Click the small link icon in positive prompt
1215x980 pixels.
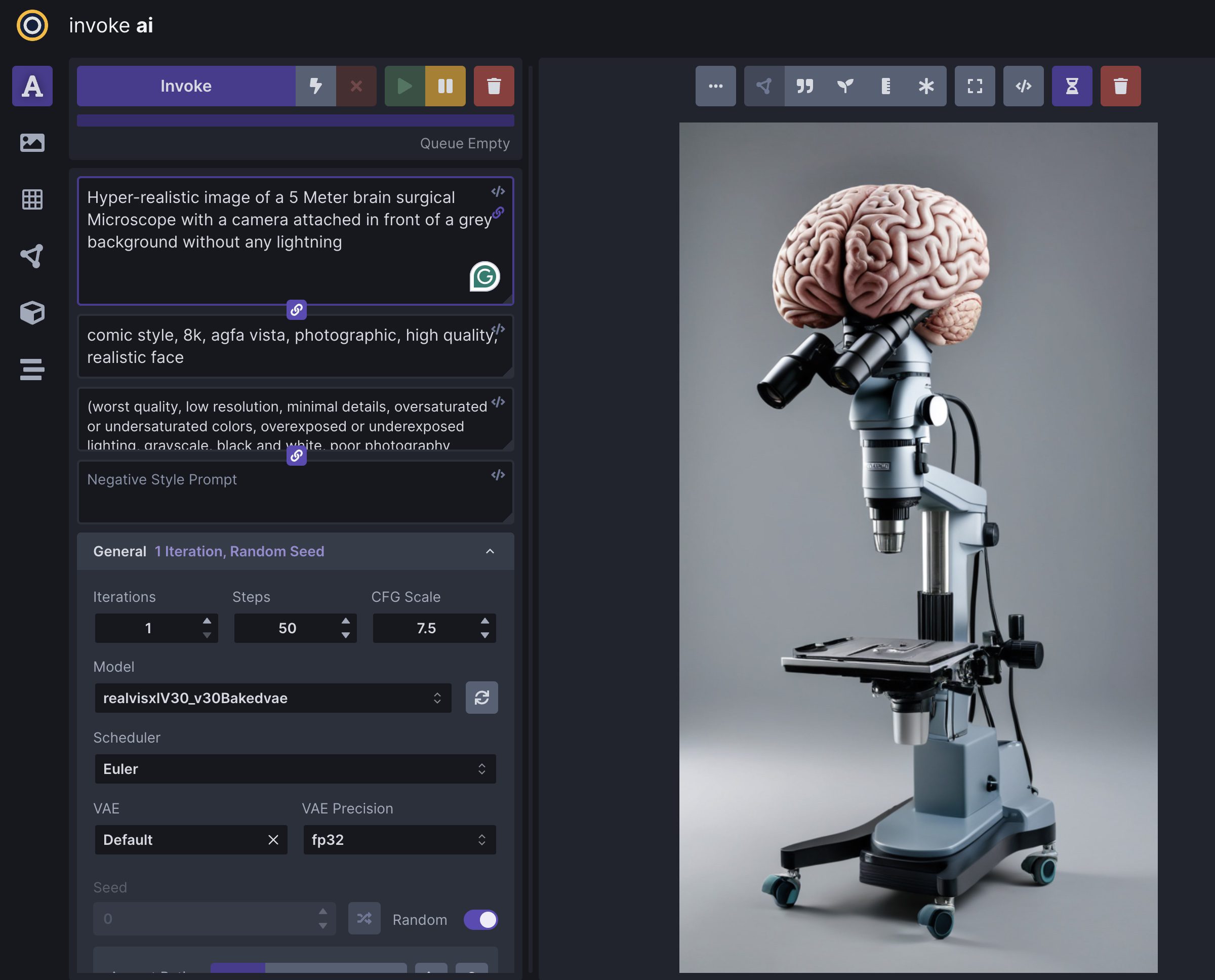point(498,213)
